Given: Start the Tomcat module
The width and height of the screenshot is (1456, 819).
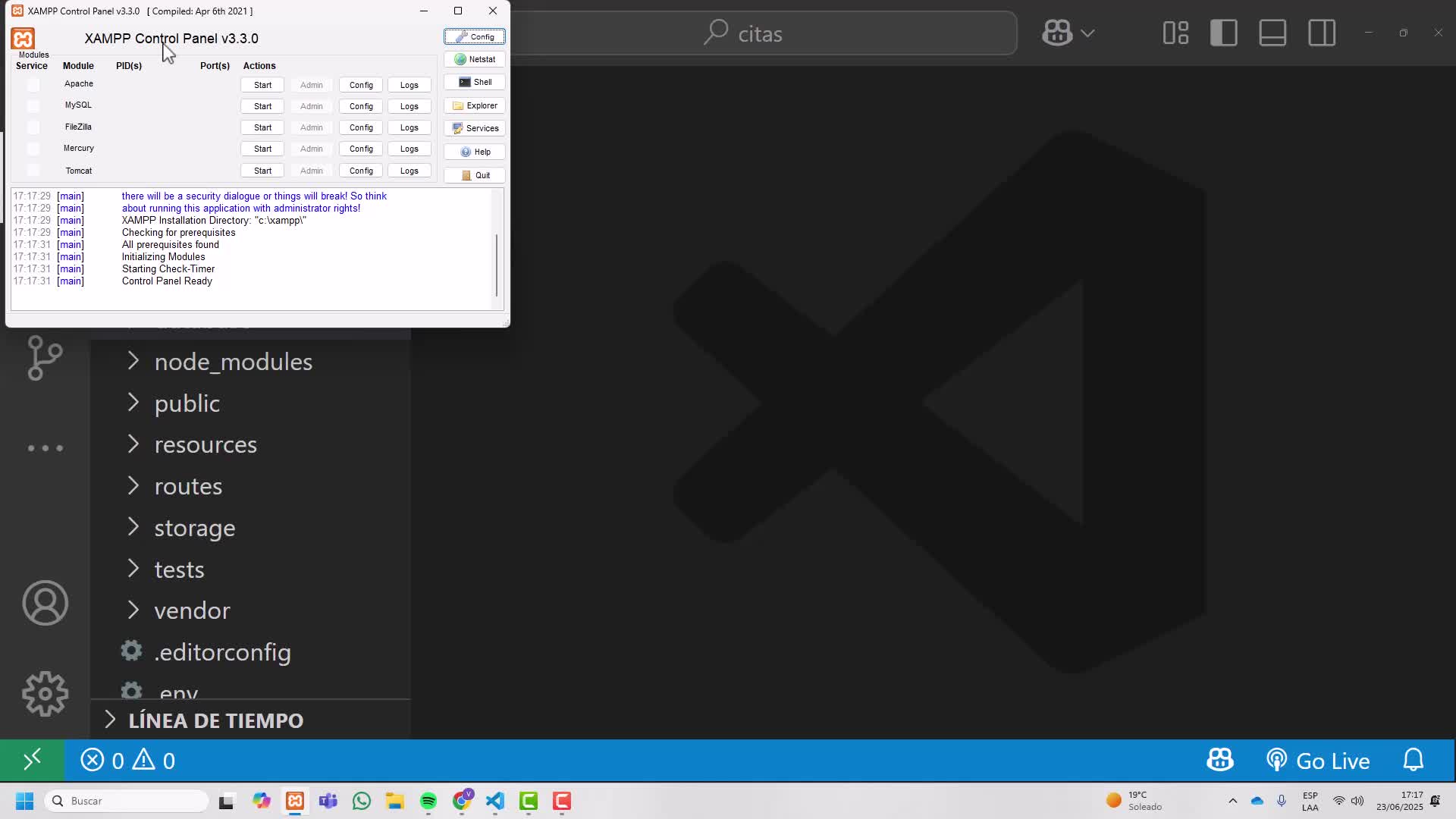Looking at the screenshot, I should [x=262, y=171].
